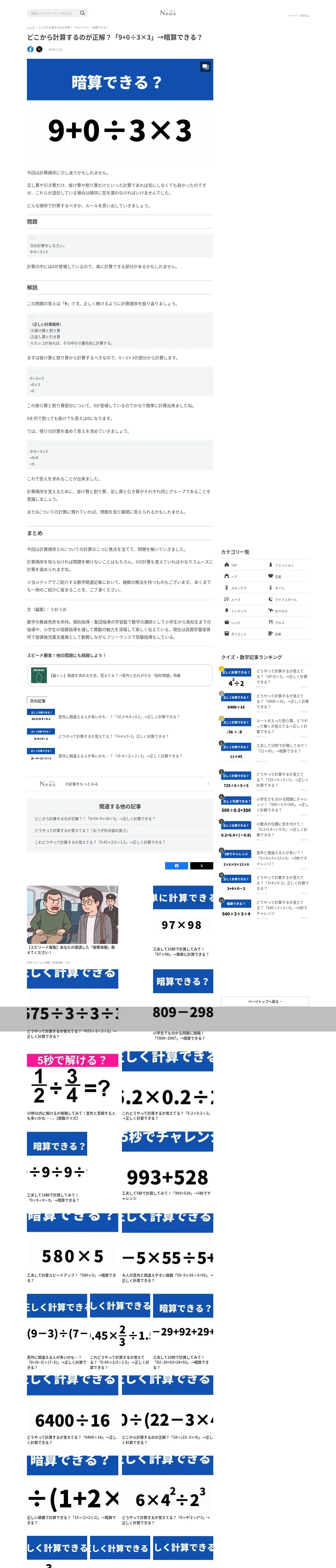
Task: Open the 97×98 article card
Action: click(183, 921)
